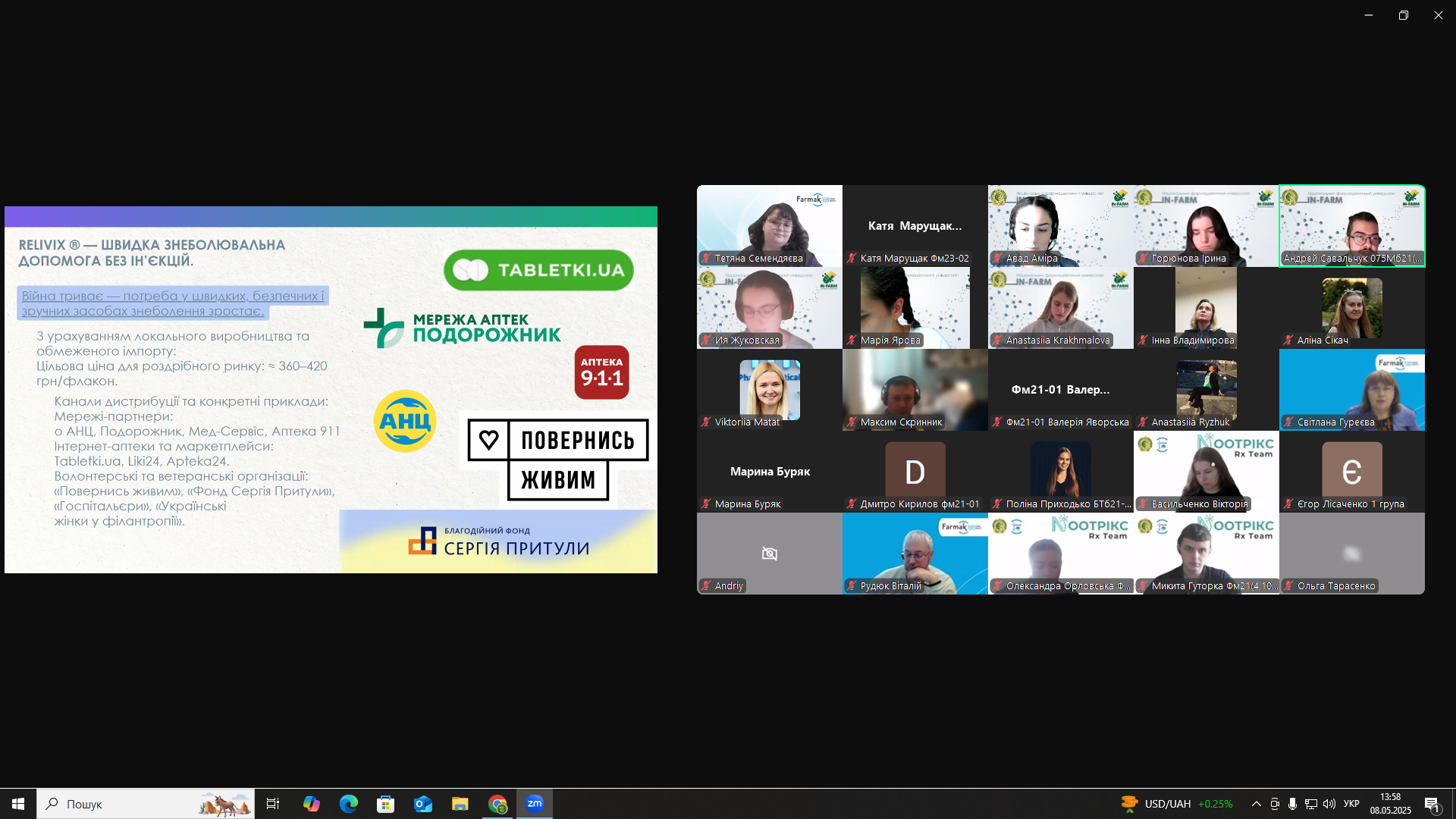Open Zoom app in the taskbar

pos(535,804)
